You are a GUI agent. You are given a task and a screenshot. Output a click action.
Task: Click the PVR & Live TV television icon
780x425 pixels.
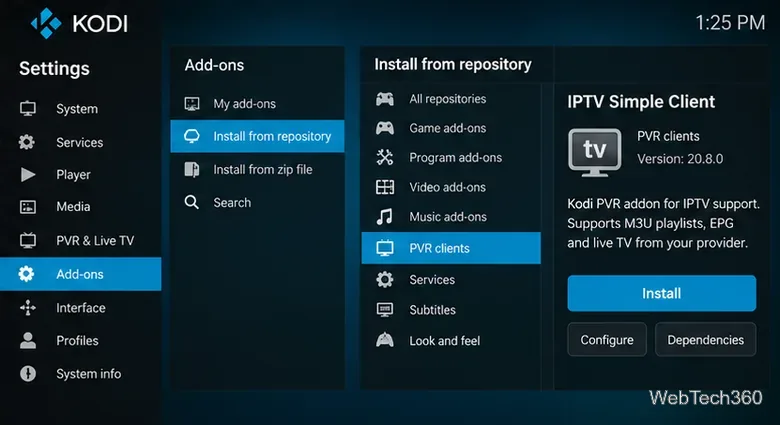click(28, 240)
